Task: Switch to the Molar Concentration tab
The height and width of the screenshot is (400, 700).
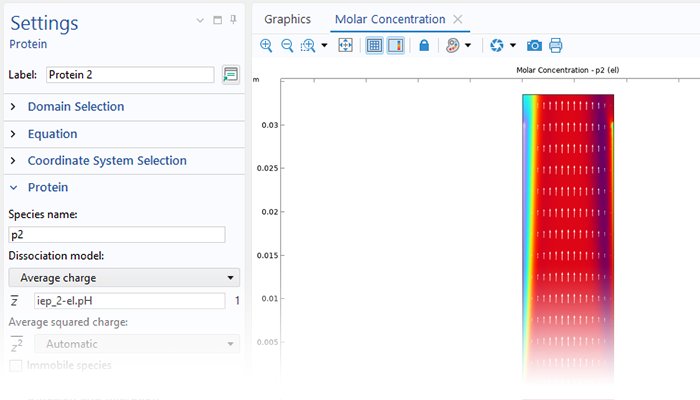Action: pos(390,19)
